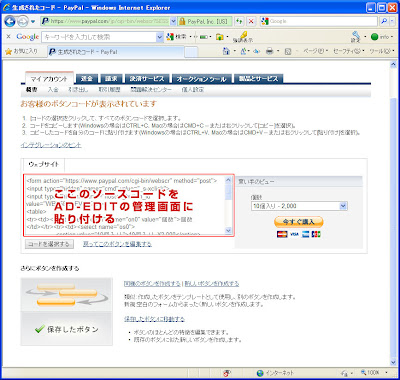Open お気に入り Favorites with the star
The height and width of the screenshot is (380, 400).
pos(22,51)
